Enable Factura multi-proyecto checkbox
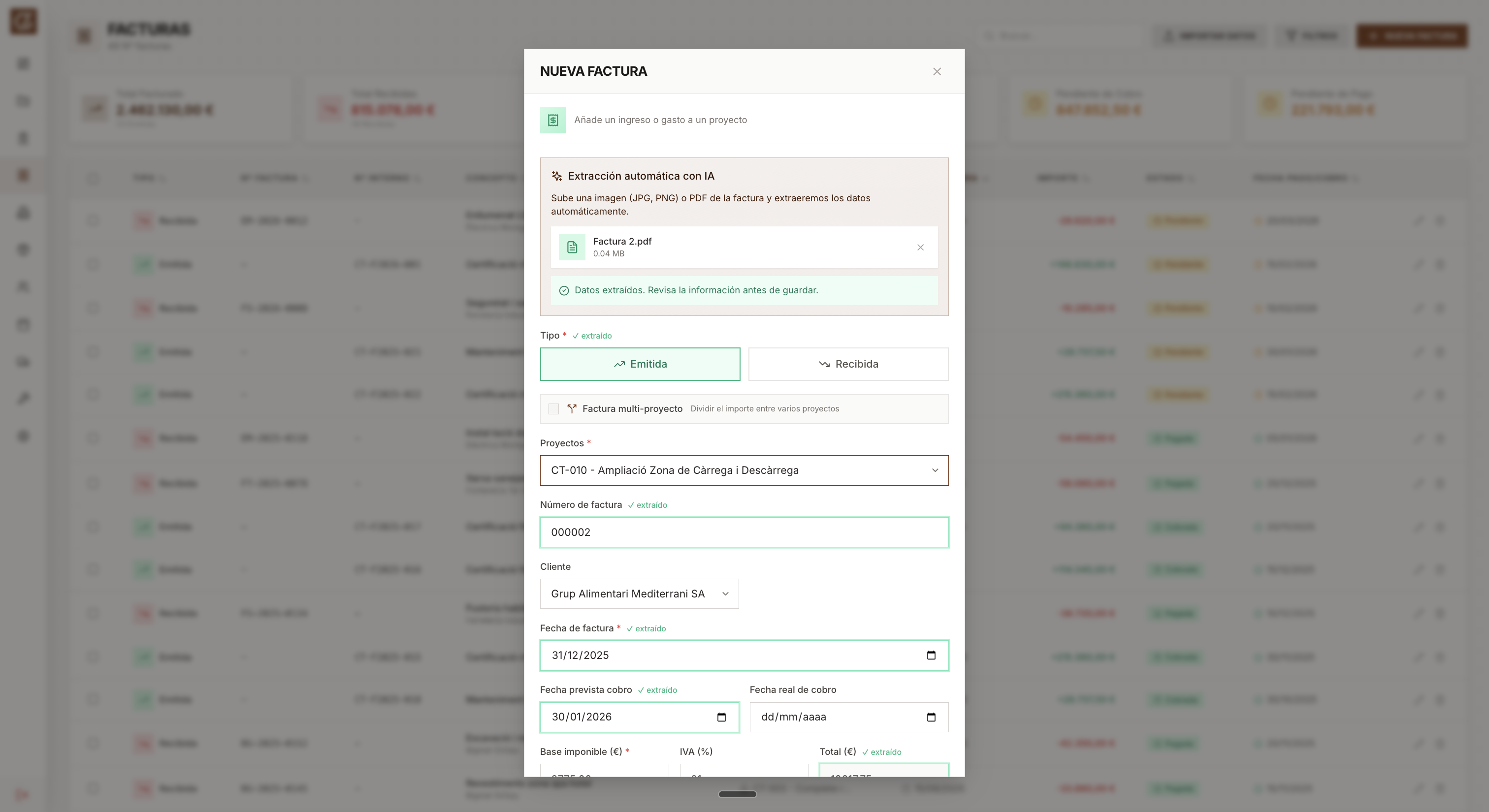 554,409
